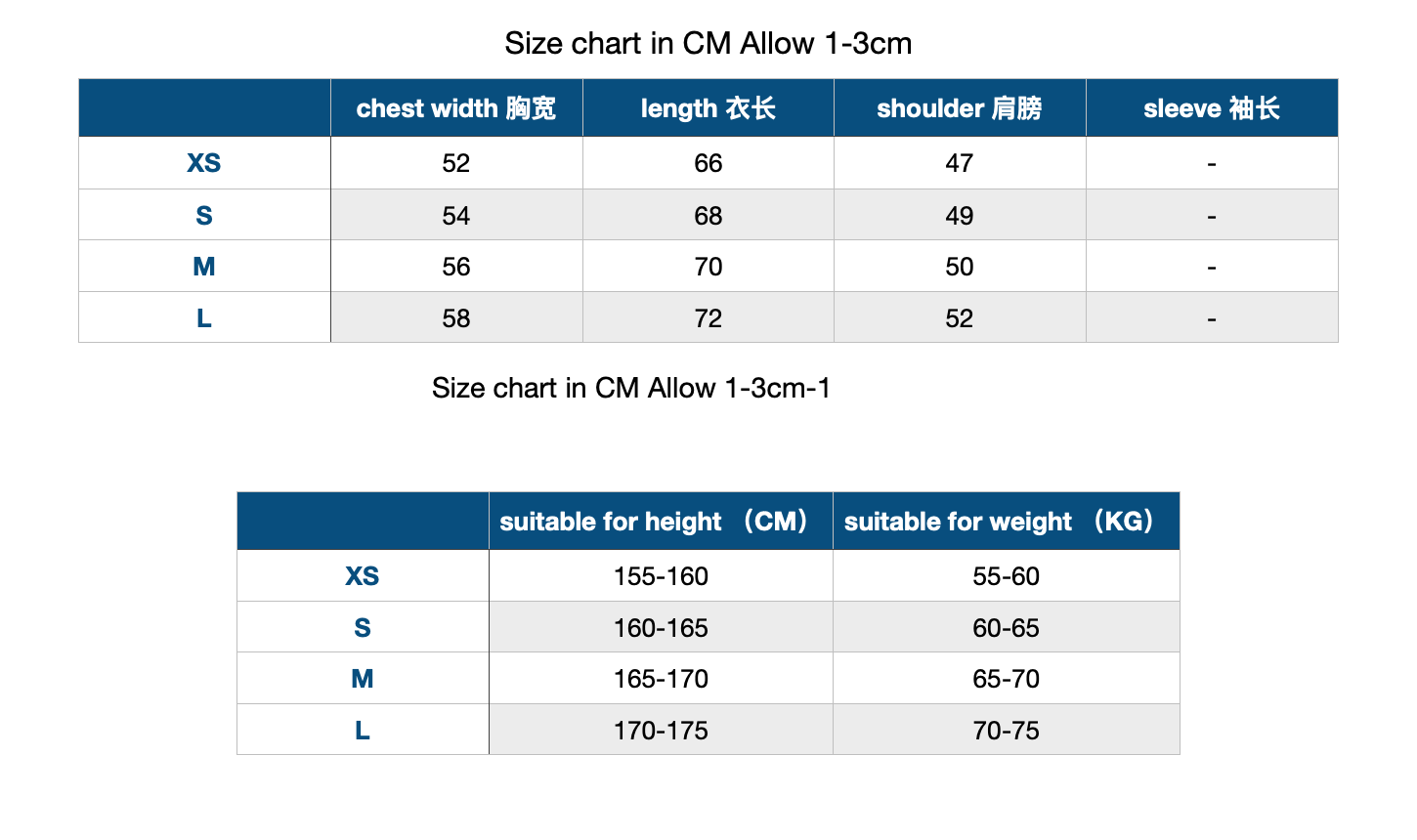This screenshot has width=1417, height=840.
Task: Click the 'chest width 胸宽' column header
Action: pyautogui.click(x=456, y=108)
